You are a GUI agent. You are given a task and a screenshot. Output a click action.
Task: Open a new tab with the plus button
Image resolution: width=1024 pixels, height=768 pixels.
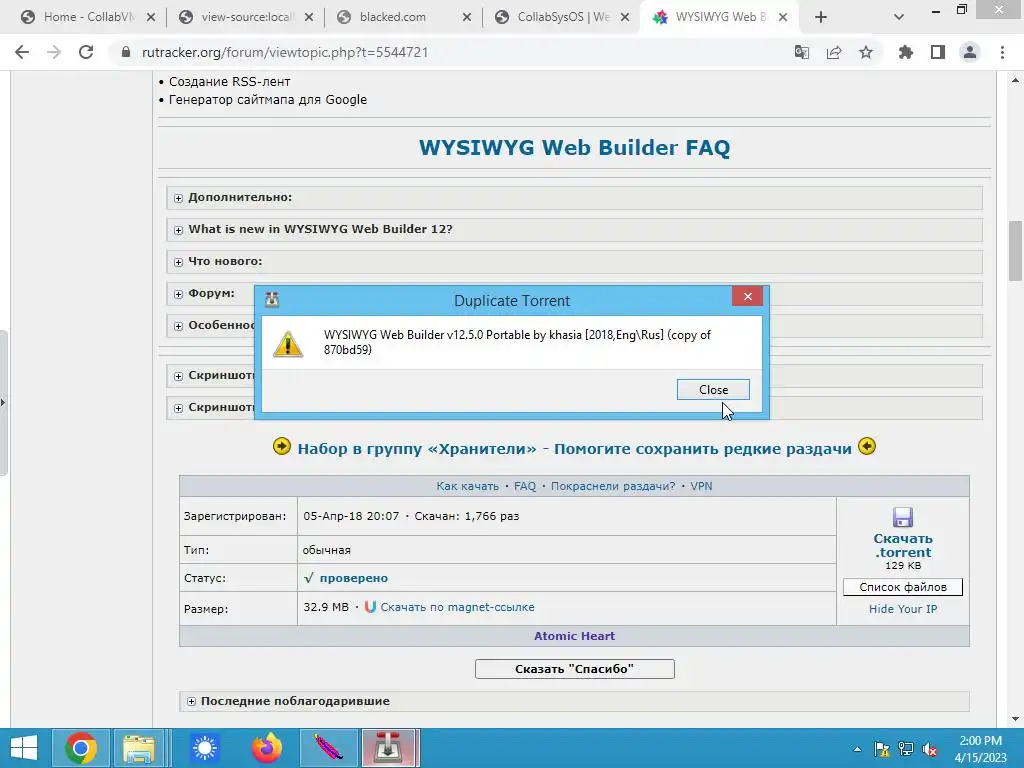[821, 18]
